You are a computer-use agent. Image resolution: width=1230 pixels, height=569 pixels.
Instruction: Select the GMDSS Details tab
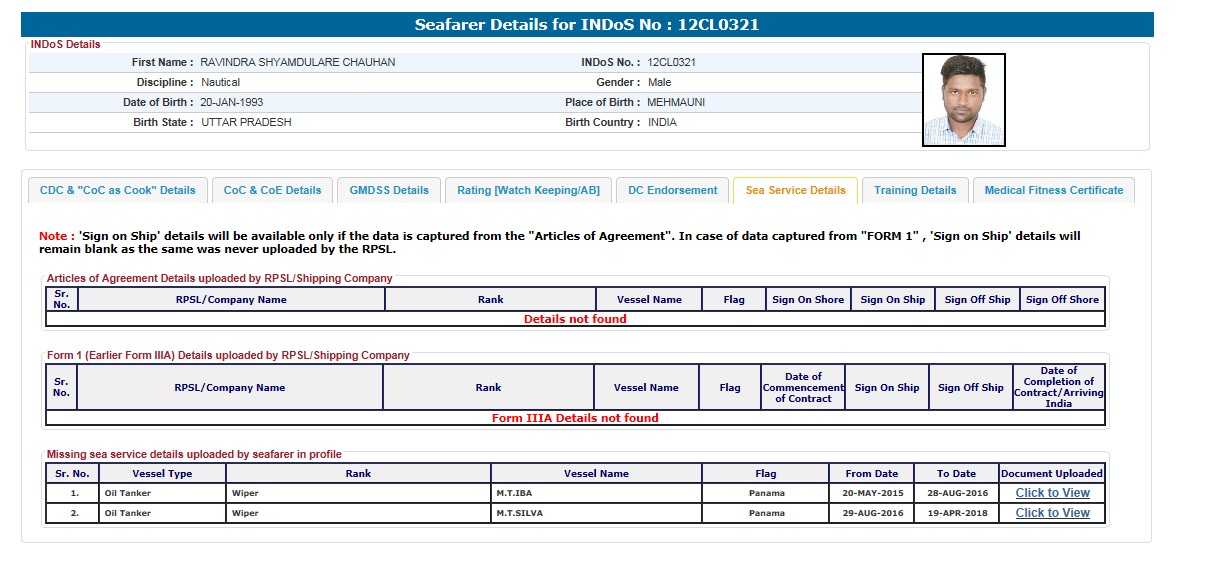pos(389,190)
